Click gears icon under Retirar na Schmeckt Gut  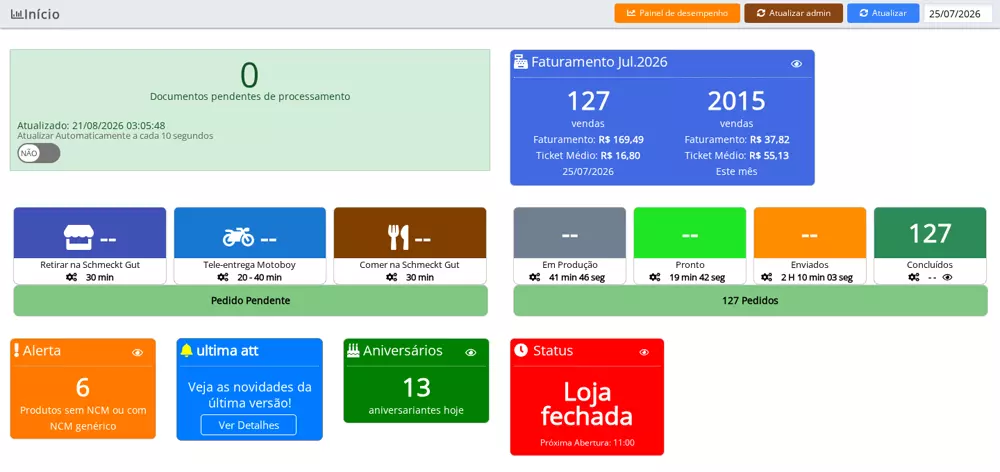(x=71, y=277)
